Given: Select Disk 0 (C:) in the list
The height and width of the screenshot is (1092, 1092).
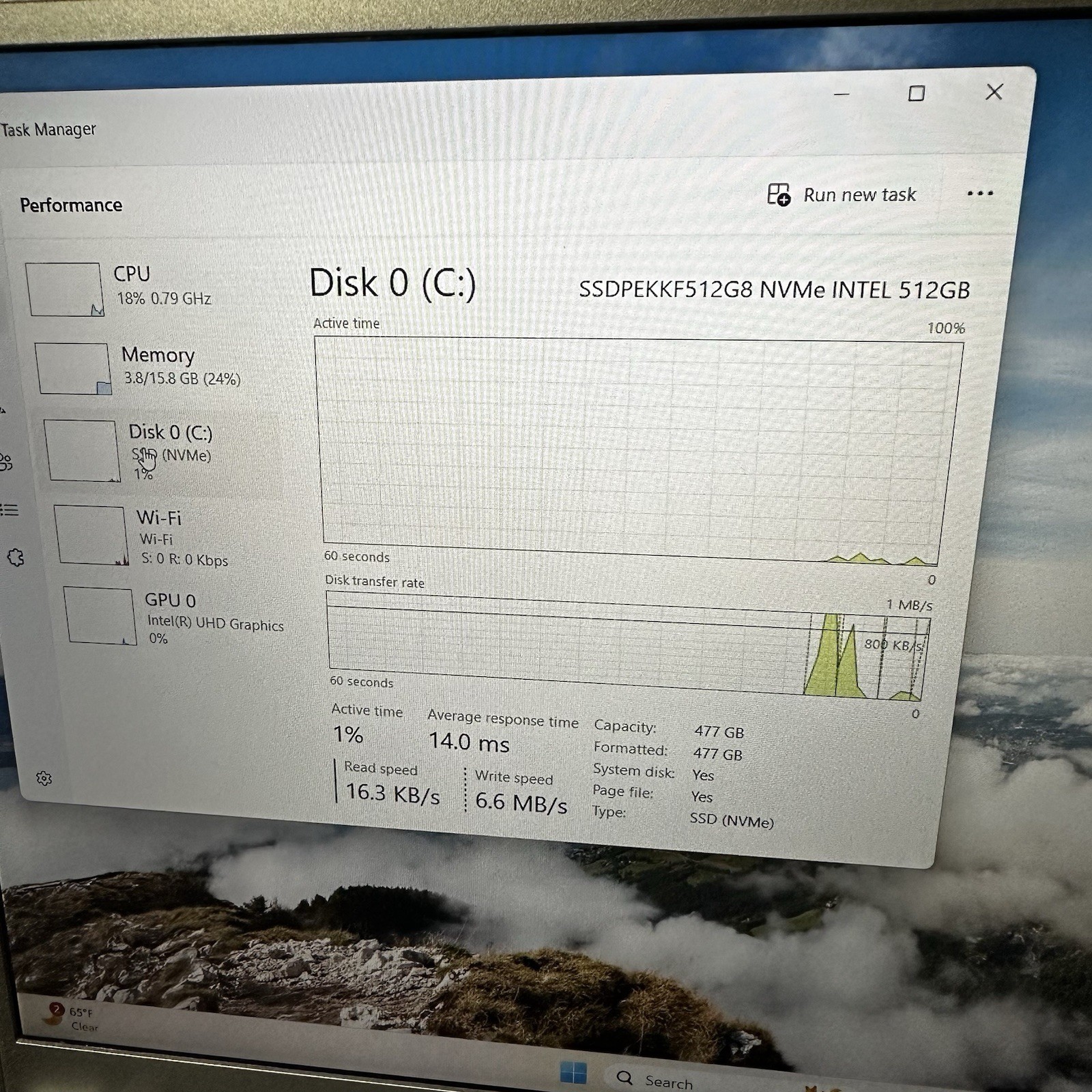Looking at the screenshot, I should pos(164,451).
